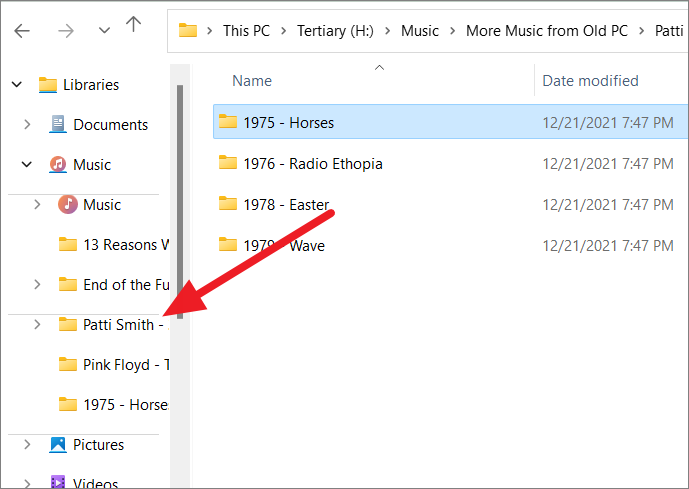Expand the Documents library node
Viewport: 689px width, 489px height.
tap(27, 124)
